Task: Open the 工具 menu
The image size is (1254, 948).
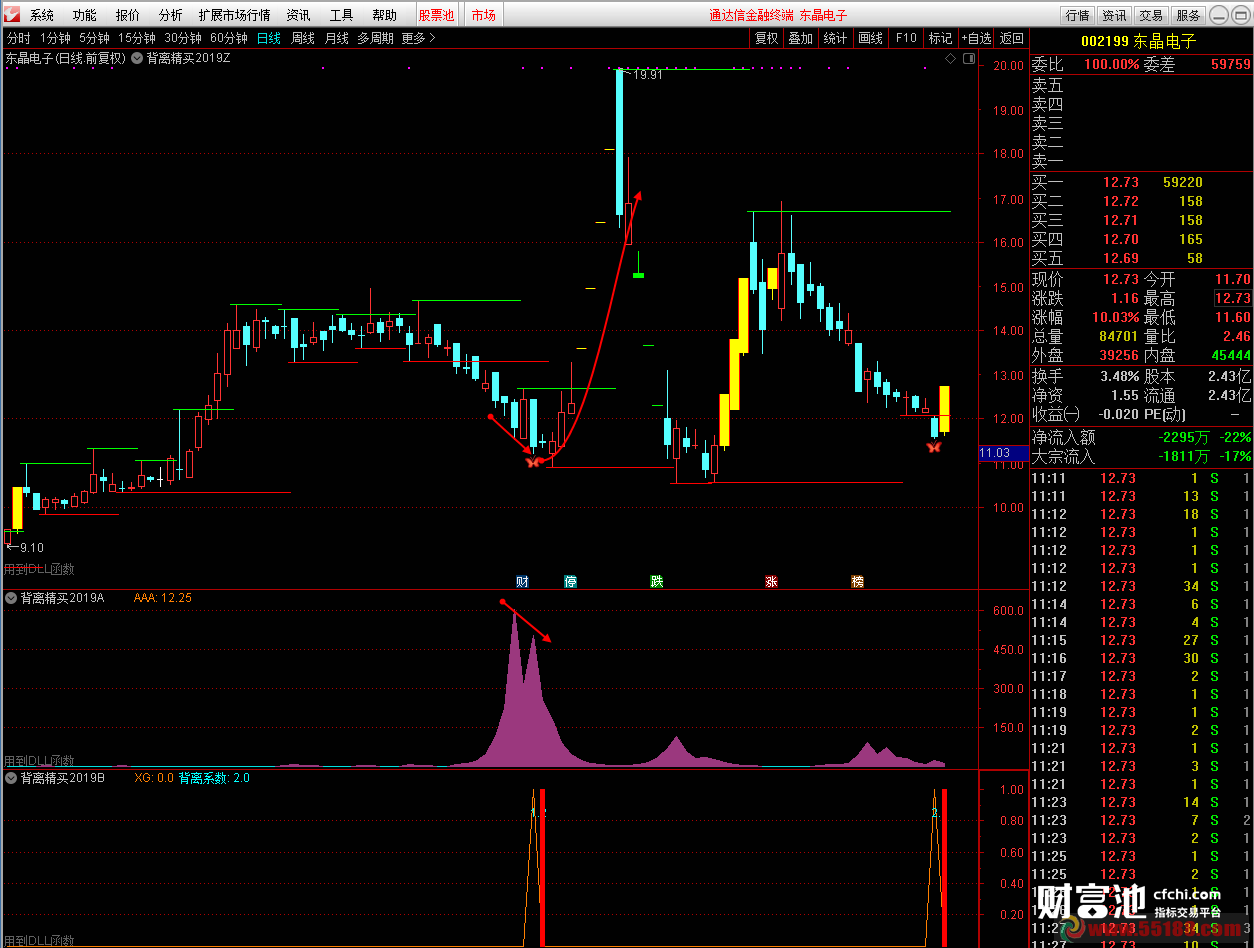Action: 342,15
